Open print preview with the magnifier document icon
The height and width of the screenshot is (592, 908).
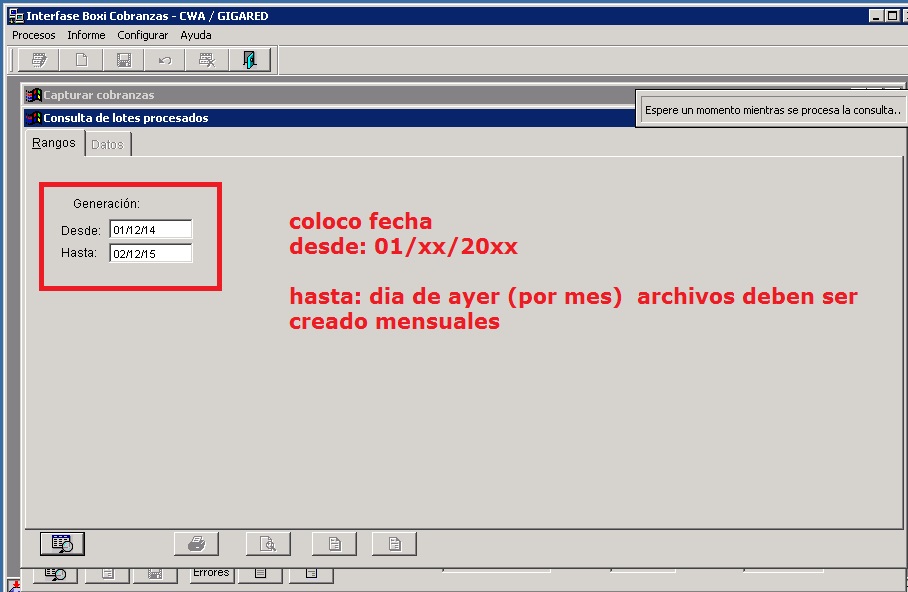click(267, 543)
